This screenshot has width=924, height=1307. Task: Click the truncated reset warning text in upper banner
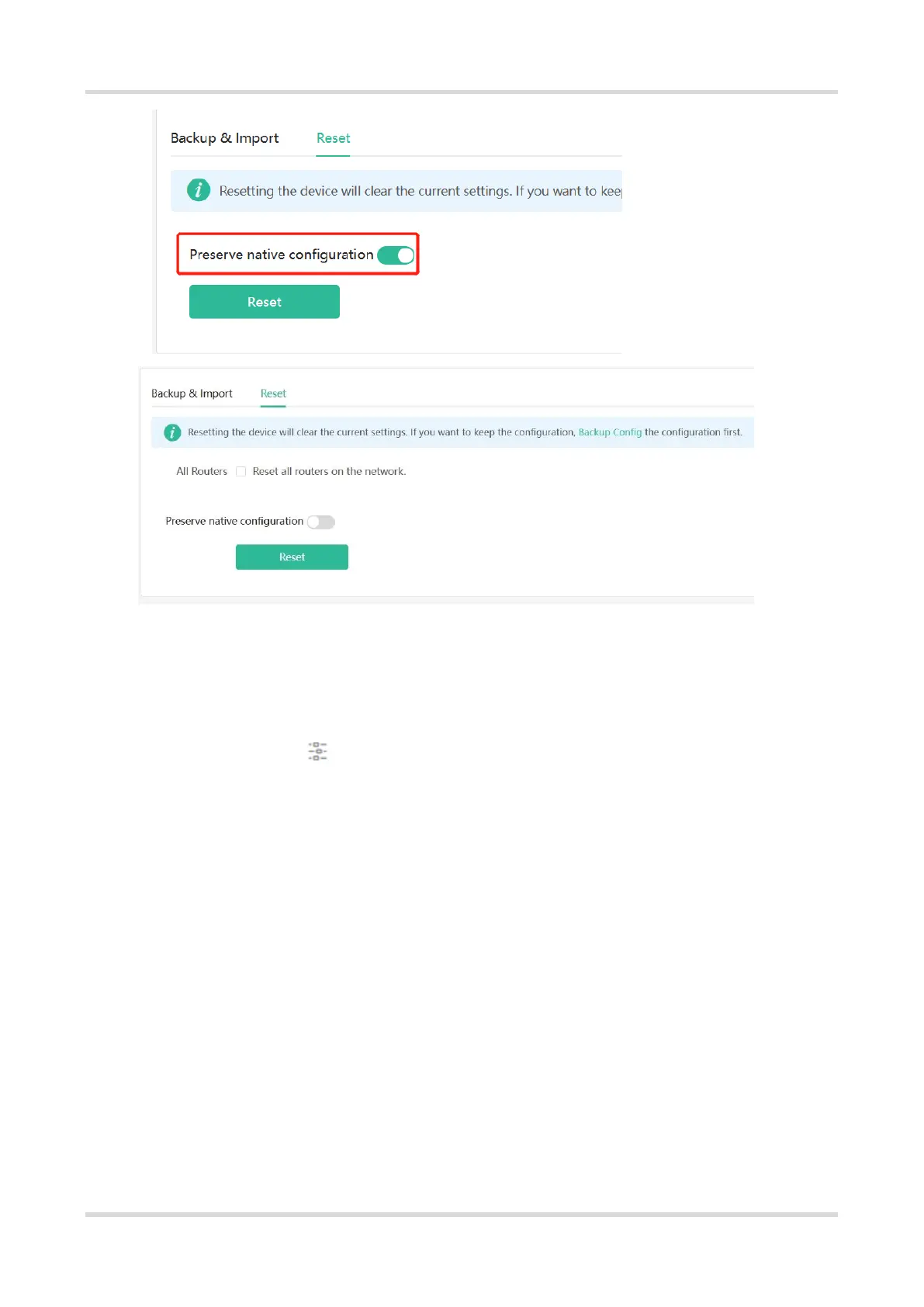pyautogui.click(x=420, y=191)
